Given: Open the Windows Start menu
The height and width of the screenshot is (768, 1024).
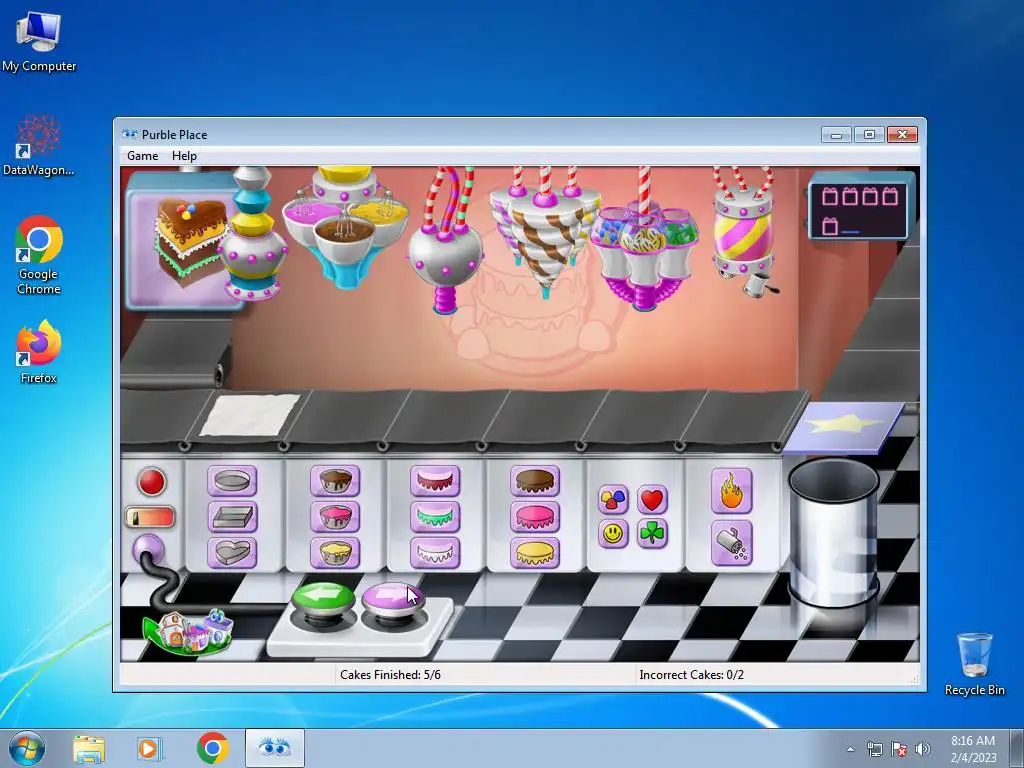Looking at the screenshot, I should coord(27,748).
